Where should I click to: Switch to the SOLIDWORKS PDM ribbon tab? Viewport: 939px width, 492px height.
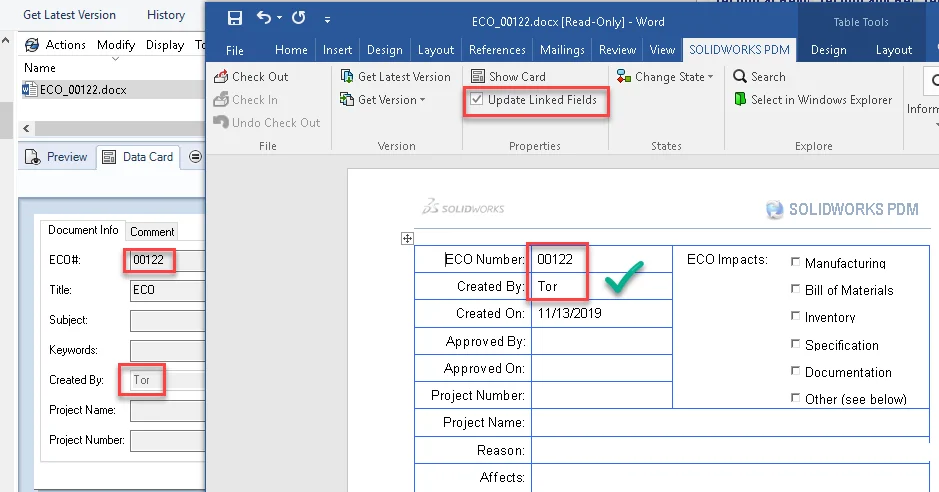[741, 50]
